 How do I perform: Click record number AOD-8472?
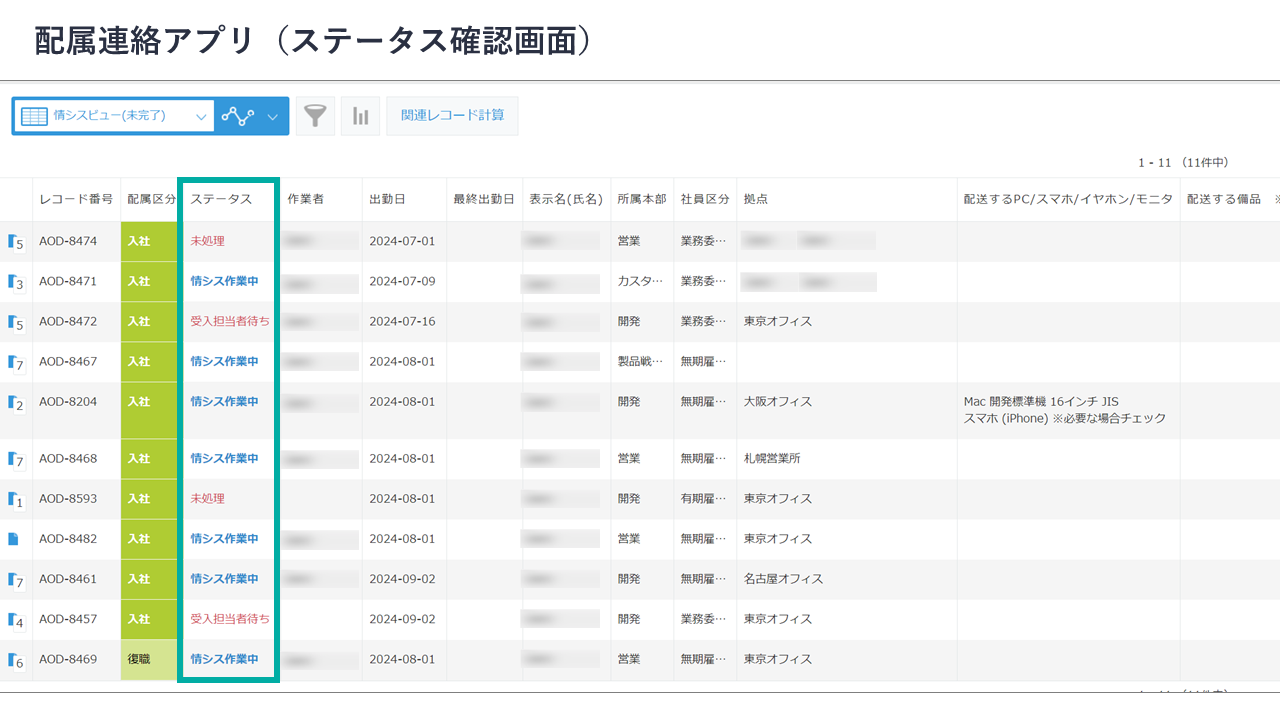[x=68, y=322]
